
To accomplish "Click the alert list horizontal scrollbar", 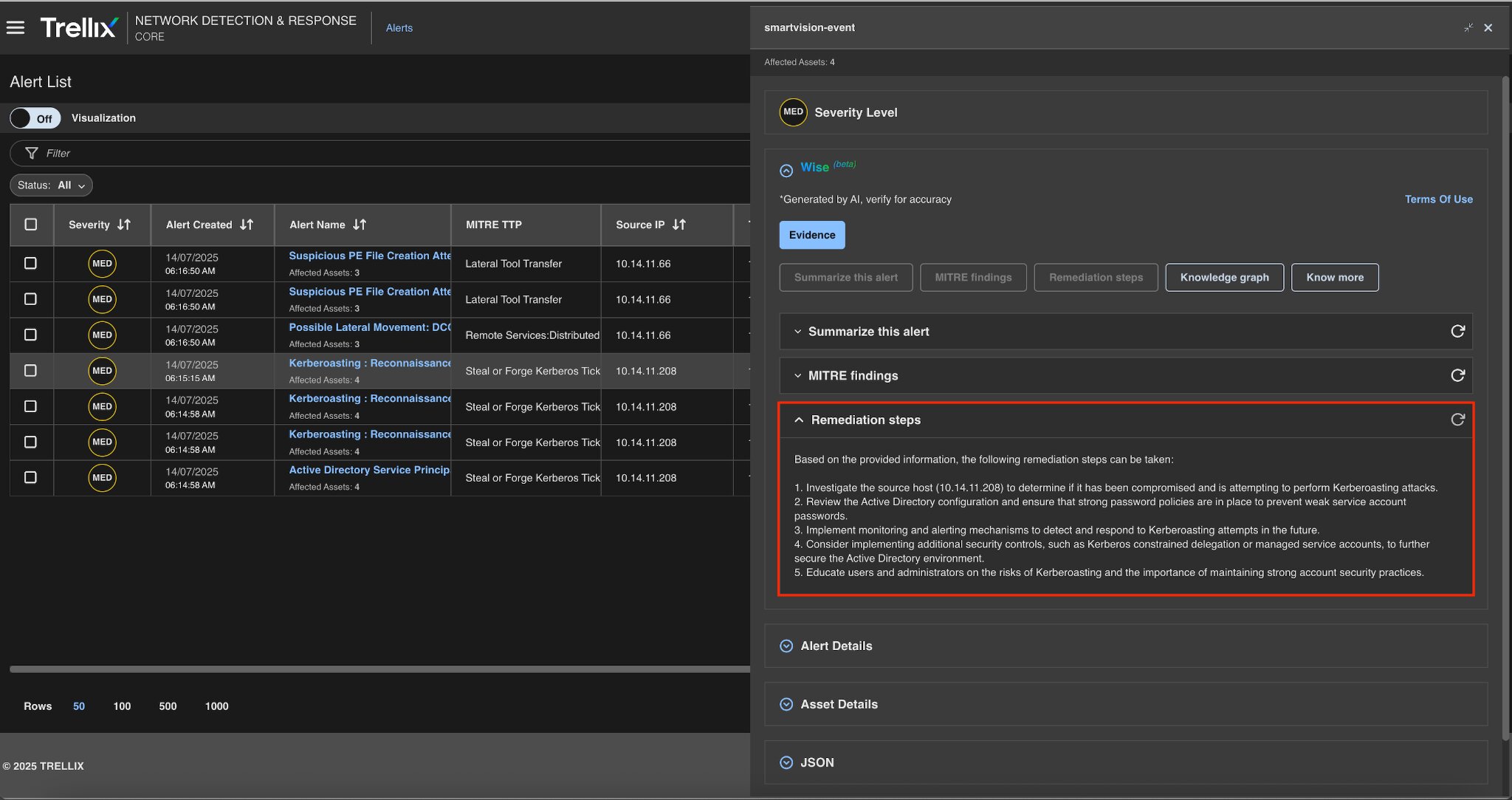I will (x=379, y=669).
